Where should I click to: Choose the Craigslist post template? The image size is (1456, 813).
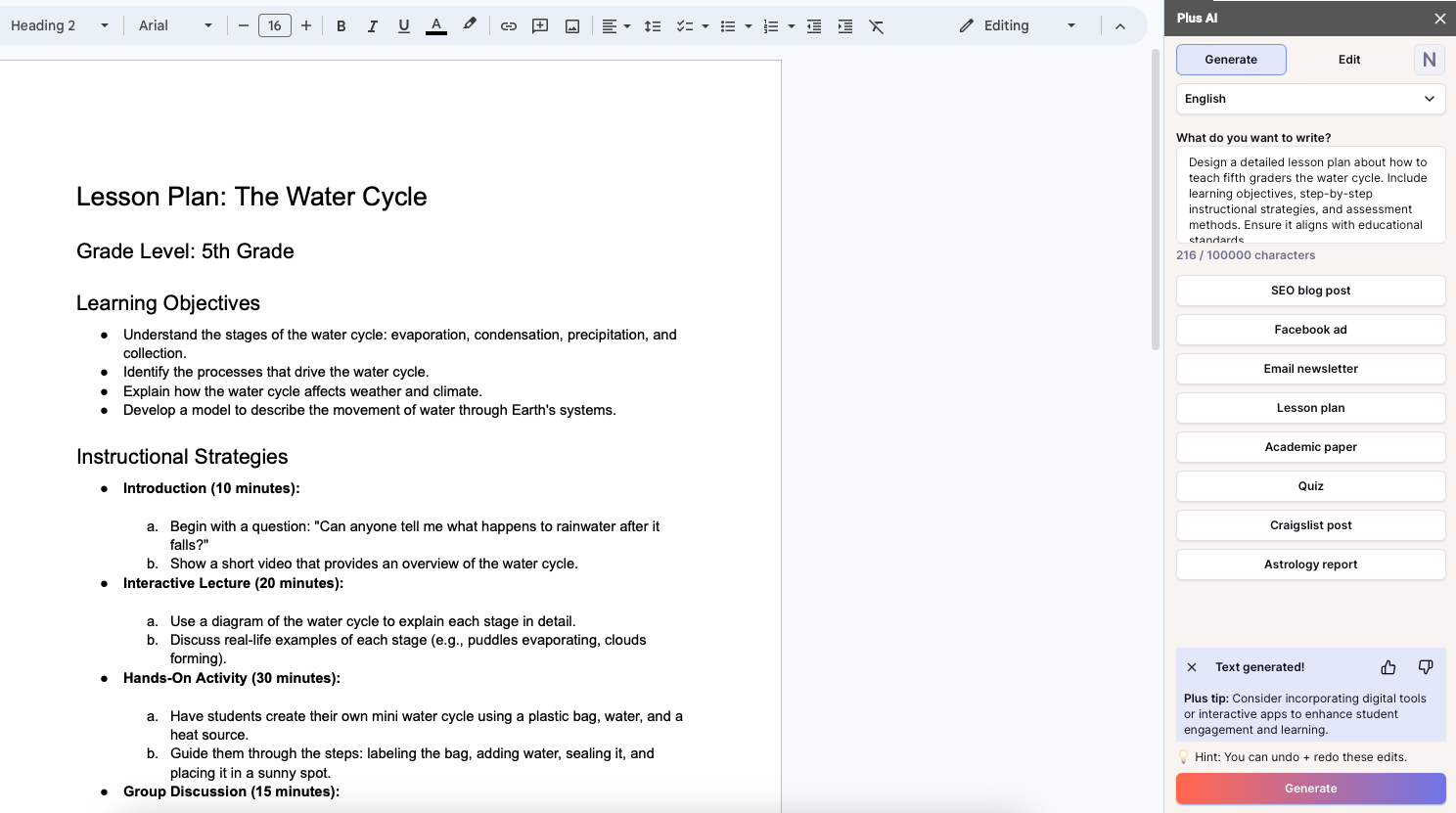[1310, 525]
